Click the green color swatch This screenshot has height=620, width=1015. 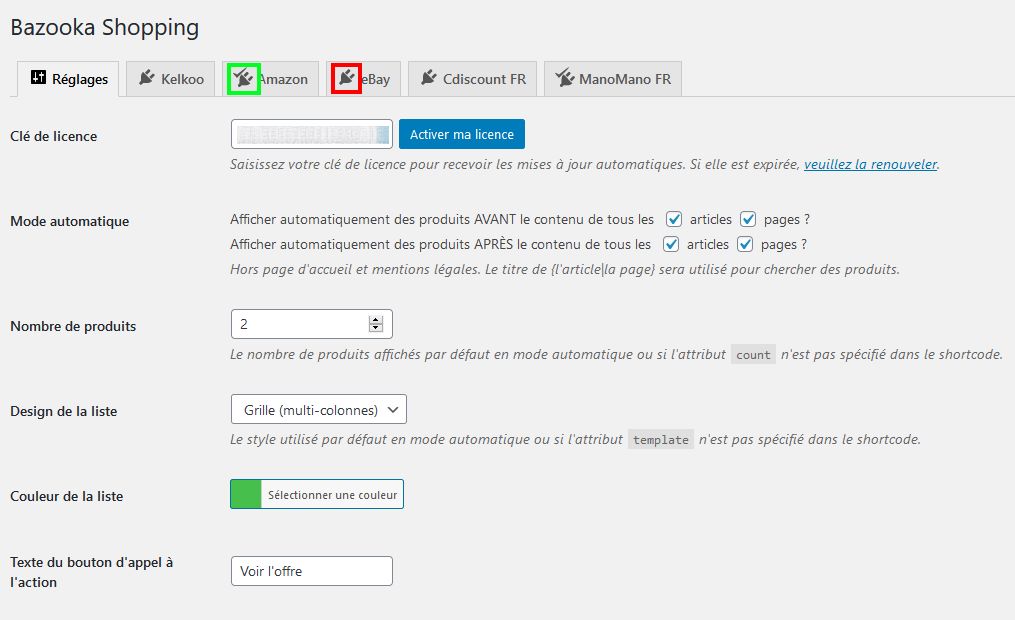(246, 494)
